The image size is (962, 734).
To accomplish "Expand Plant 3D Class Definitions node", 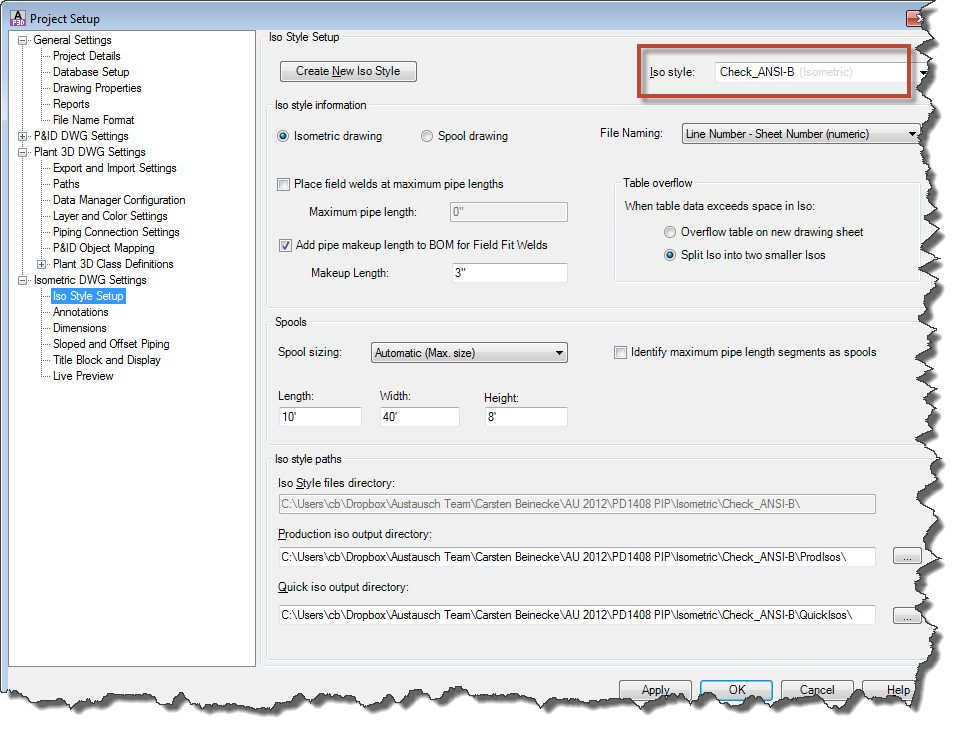I will [42, 265].
